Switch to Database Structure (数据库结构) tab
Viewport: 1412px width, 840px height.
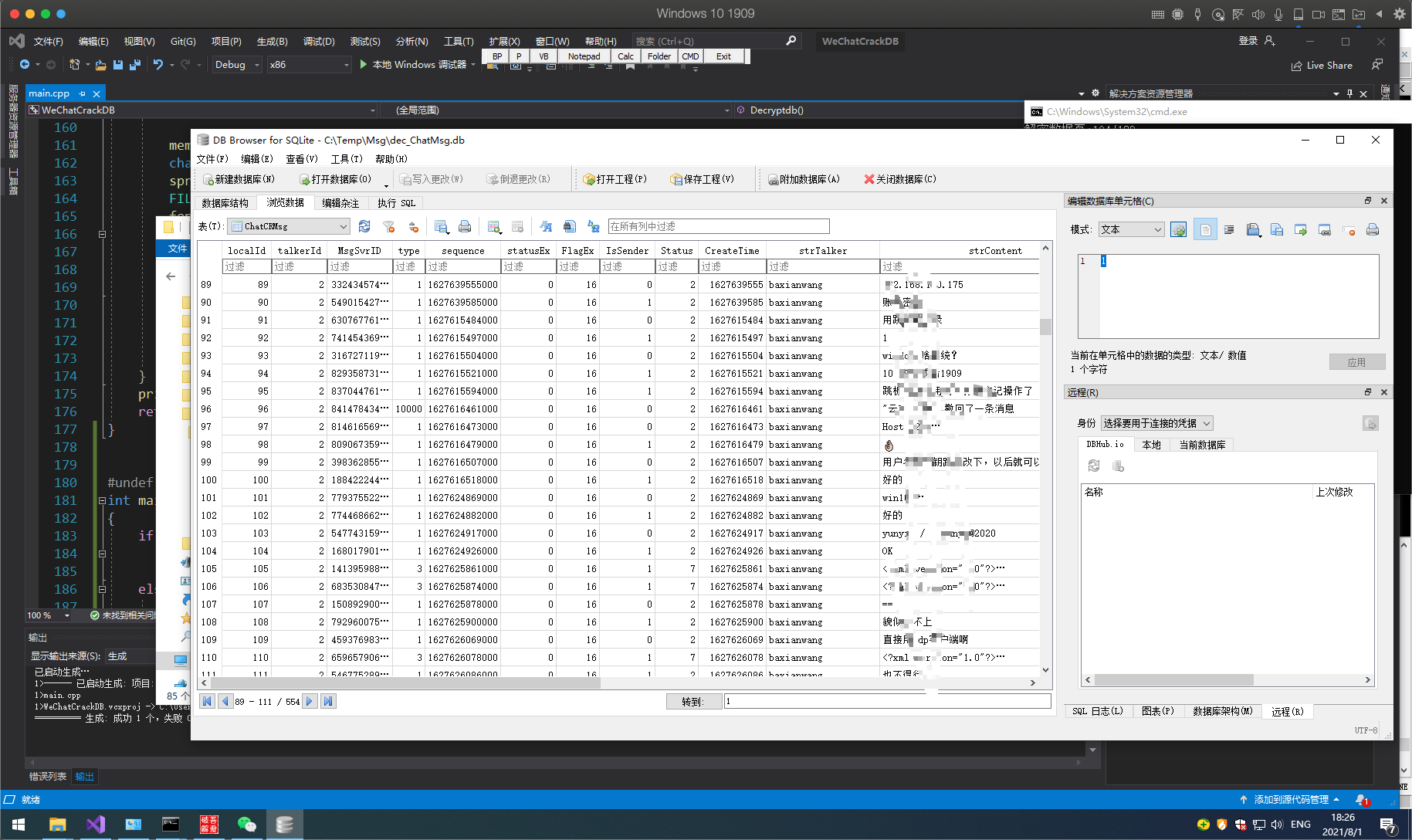pos(225,203)
